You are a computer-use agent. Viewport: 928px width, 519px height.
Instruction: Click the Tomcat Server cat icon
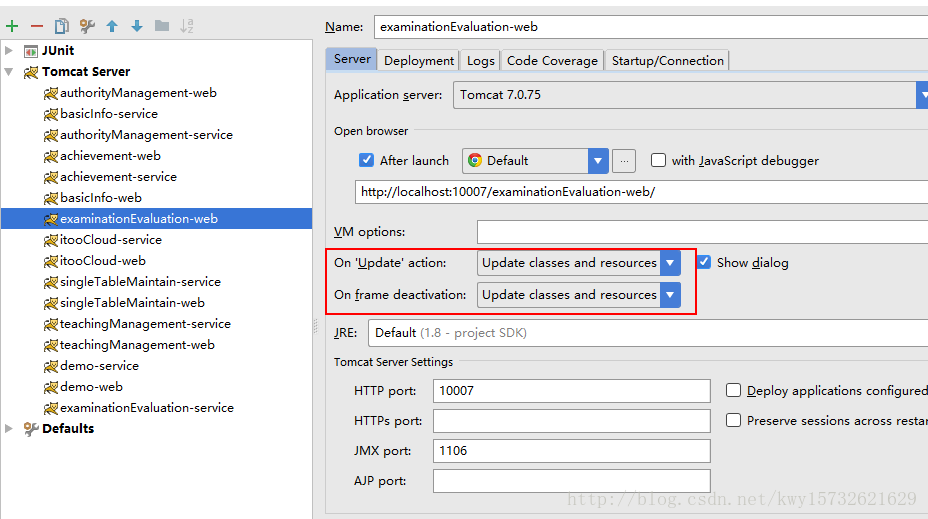(x=31, y=72)
